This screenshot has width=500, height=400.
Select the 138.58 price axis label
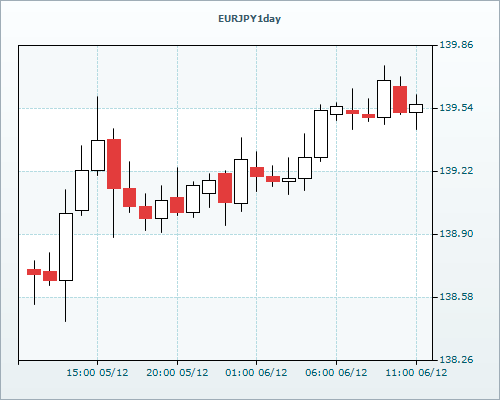pos(456,297)
